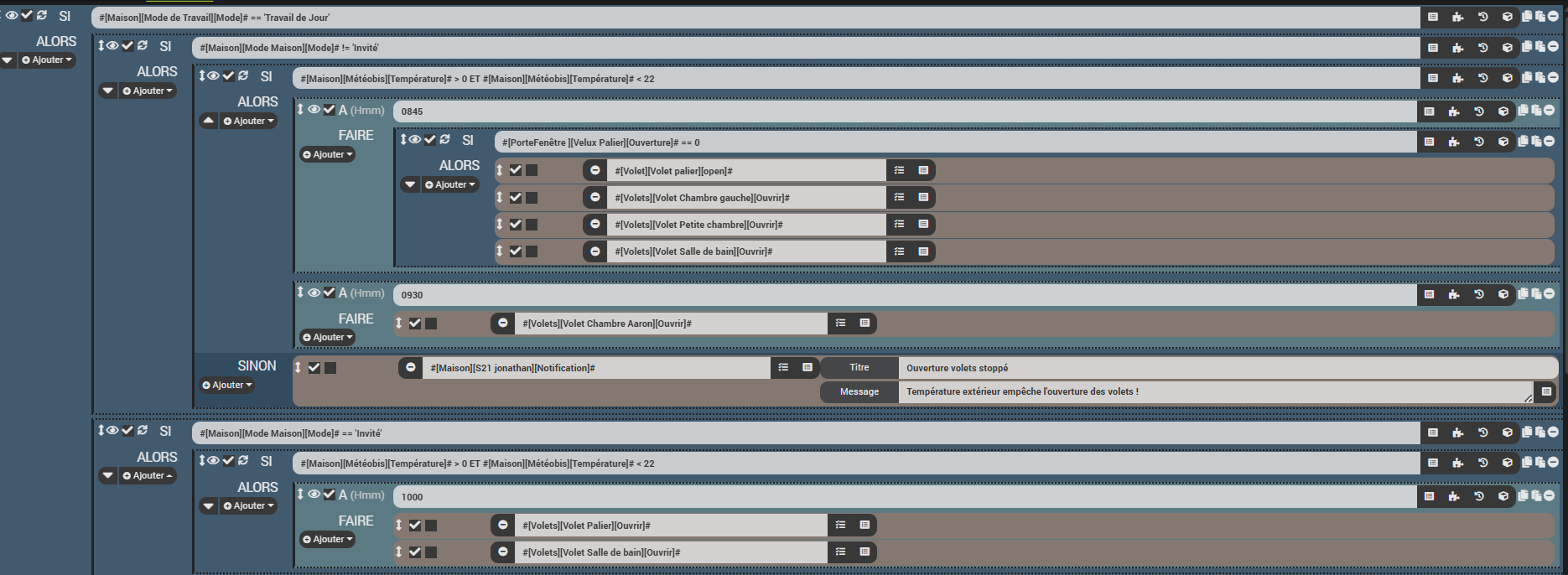
Task: Edit the Mode Maison == 'Invité' condition field
Action: pyautogui.click(x=806, y=433)
